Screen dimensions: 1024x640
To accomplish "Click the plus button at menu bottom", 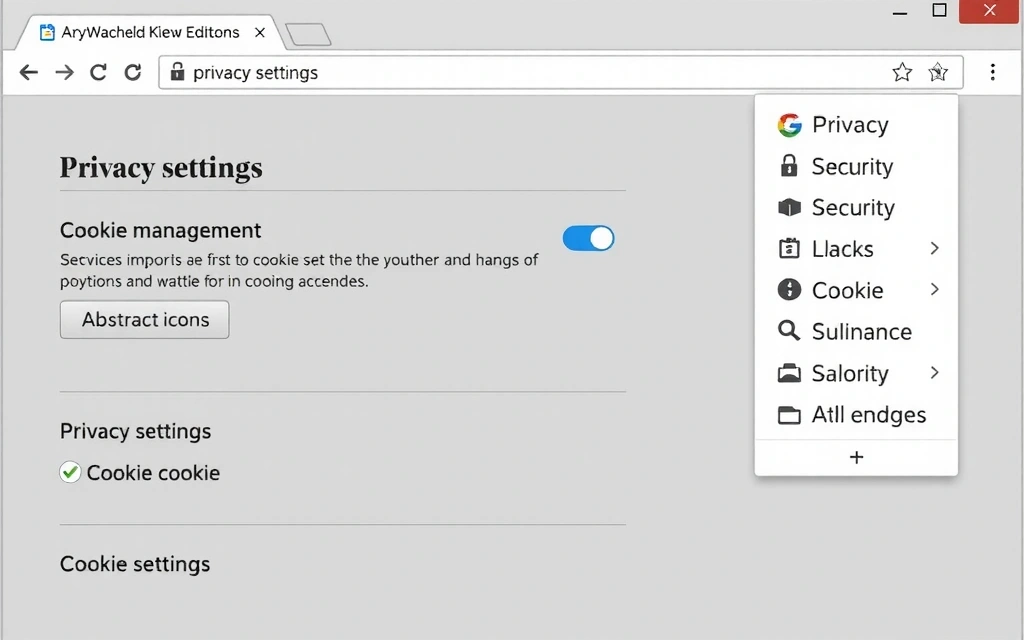I will point(856,457).
